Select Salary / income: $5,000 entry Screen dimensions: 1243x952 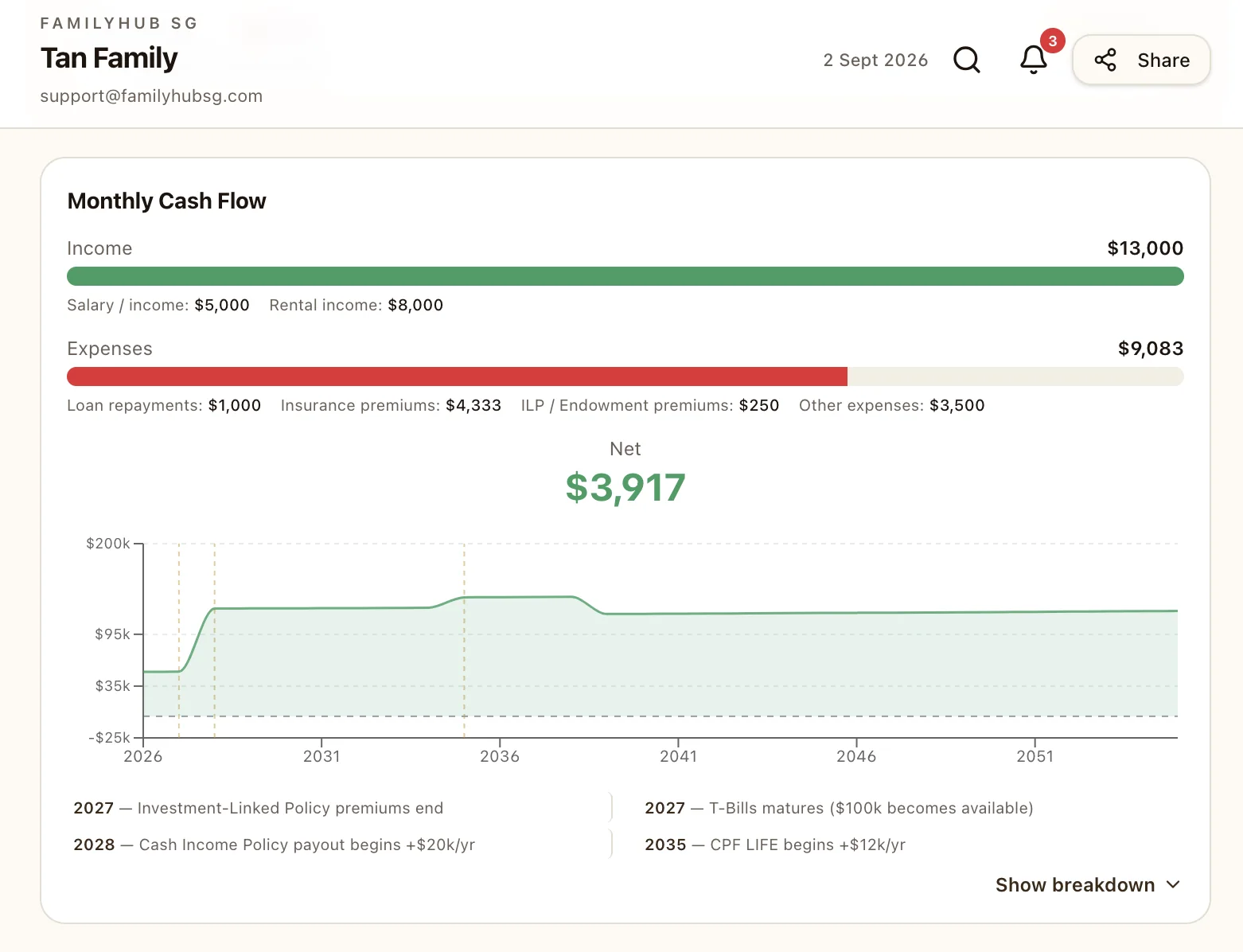pos(158,305)
